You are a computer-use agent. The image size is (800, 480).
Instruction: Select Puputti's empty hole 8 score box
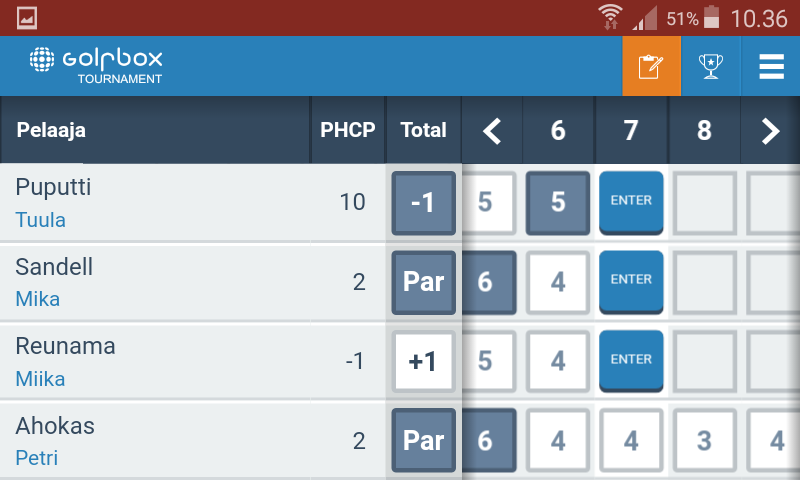[x=704, y=203]
